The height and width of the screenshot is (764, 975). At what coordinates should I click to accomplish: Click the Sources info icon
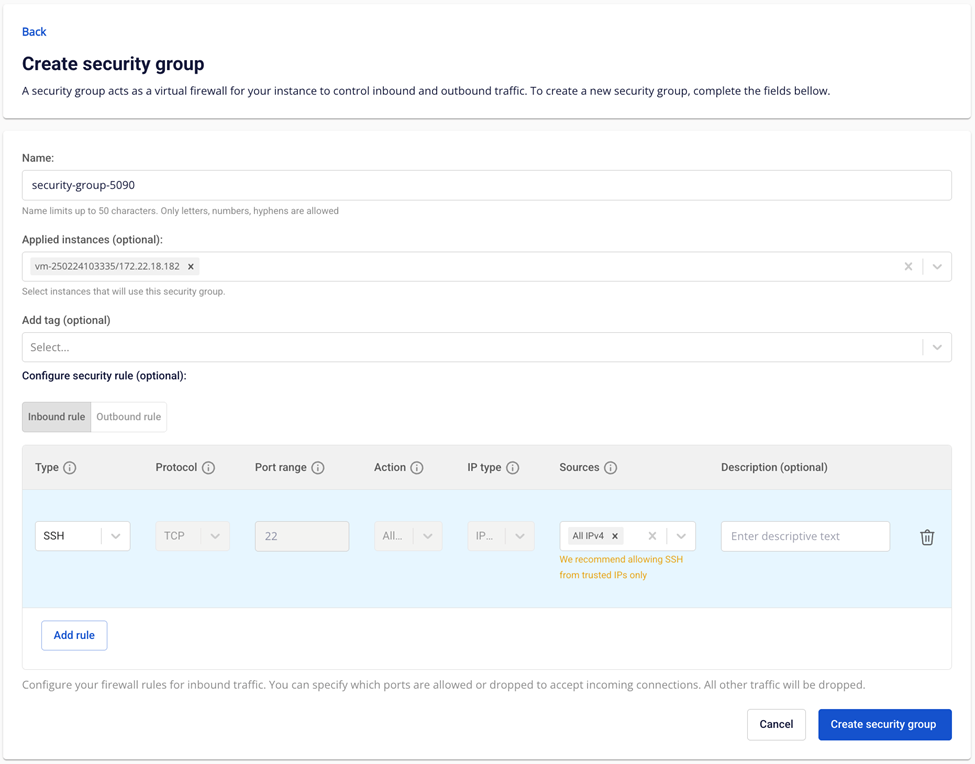coord(611,468)
